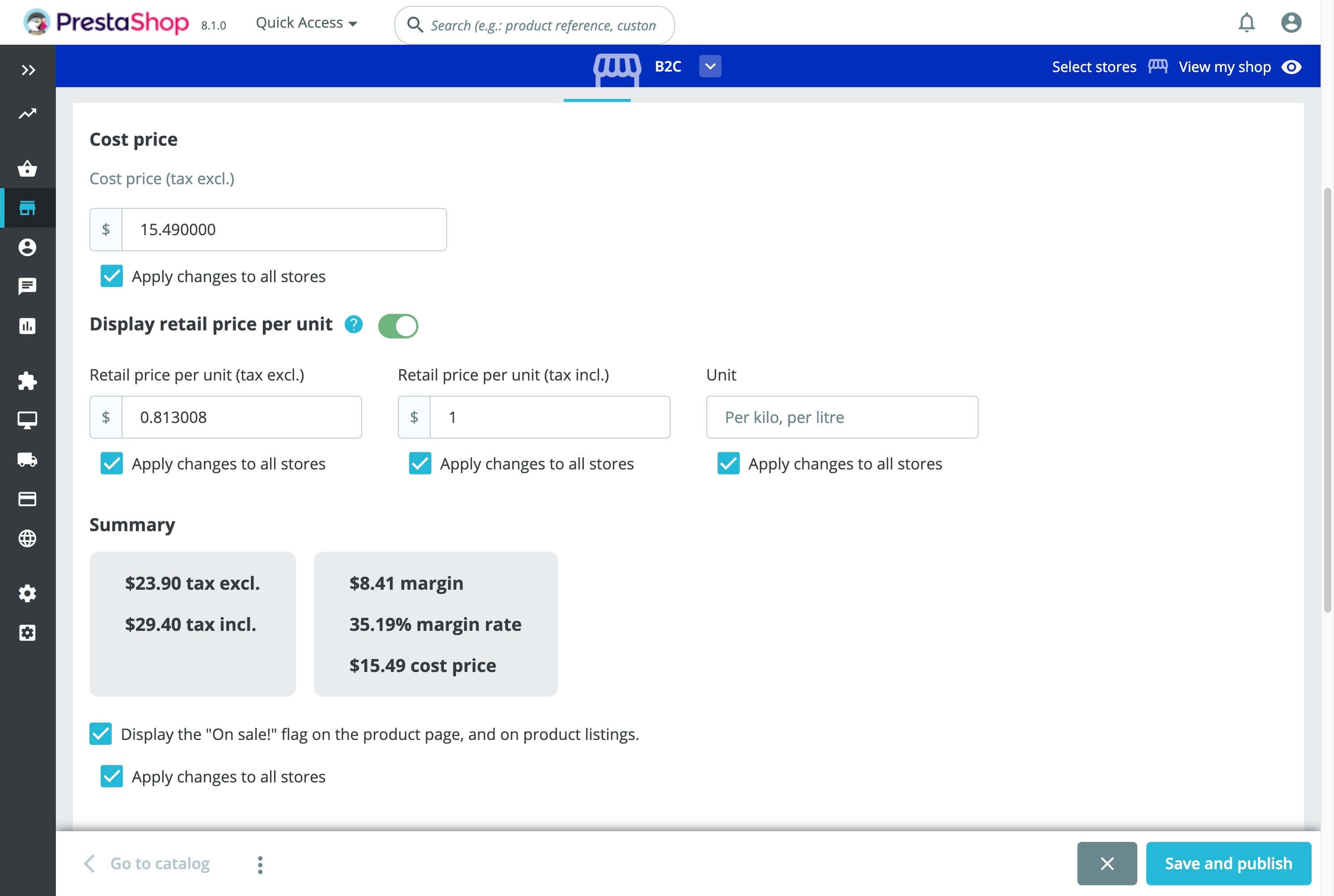Open the Dashboard trending icon
1334x896 pixels.
[x=27, y=114]
